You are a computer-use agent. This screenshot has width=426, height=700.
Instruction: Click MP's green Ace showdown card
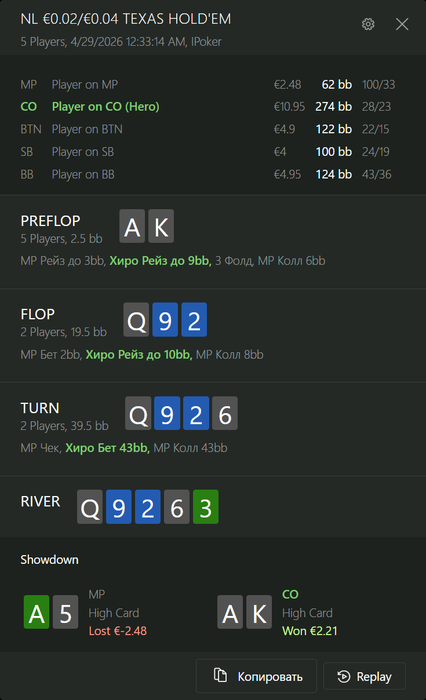tap(37, 612)
